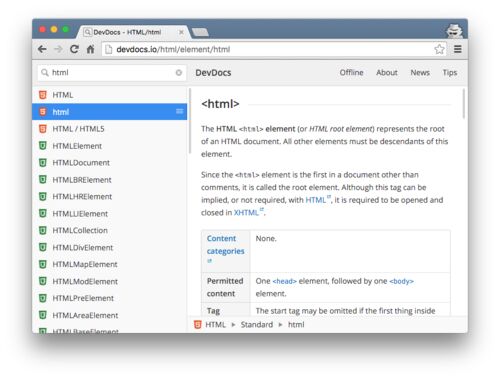Go back using the browser back arrow

click(x=42, y=49)
